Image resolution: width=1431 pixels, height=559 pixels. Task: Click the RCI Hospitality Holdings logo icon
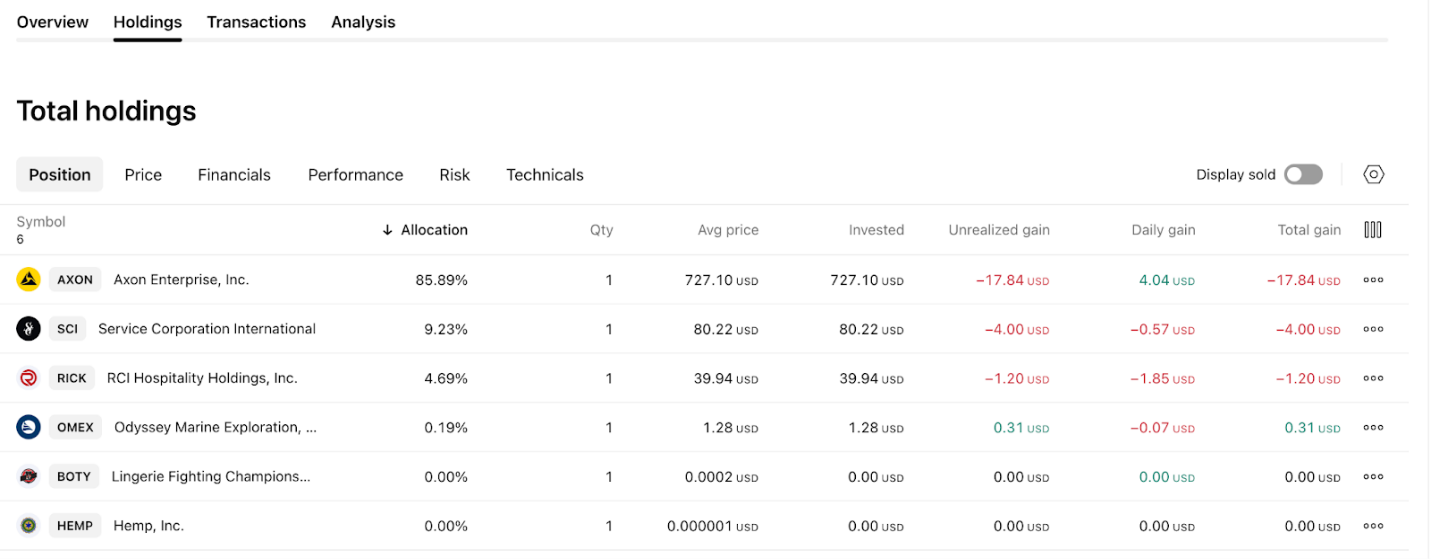point(28,378)
